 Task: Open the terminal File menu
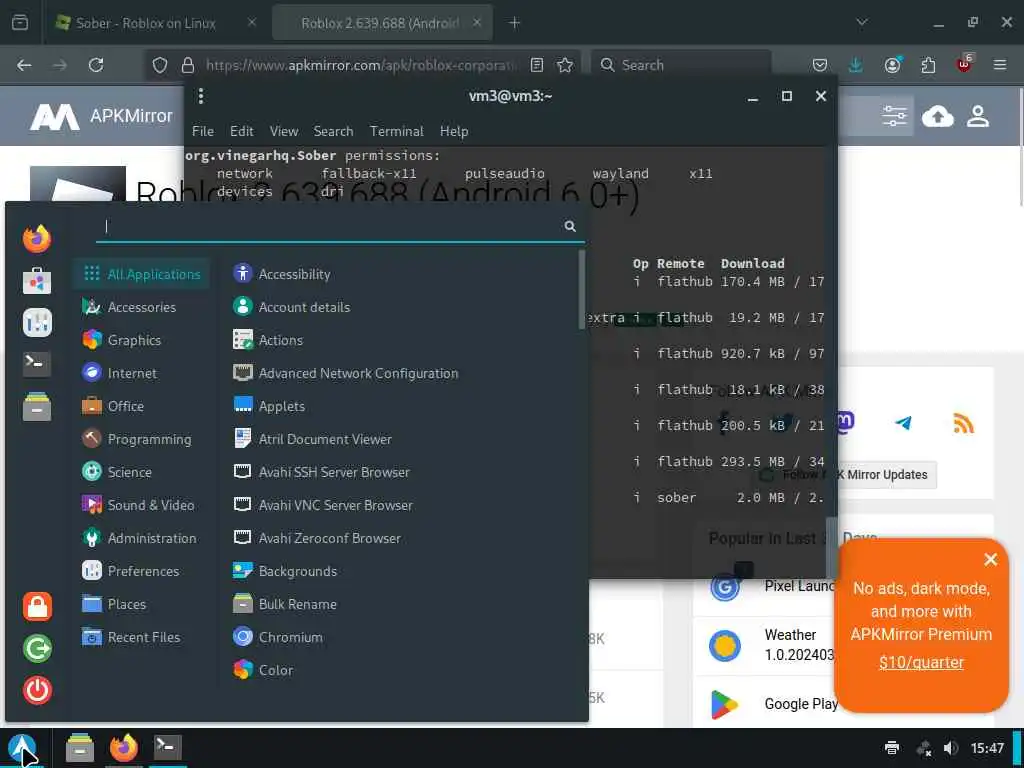click(202, 131)
